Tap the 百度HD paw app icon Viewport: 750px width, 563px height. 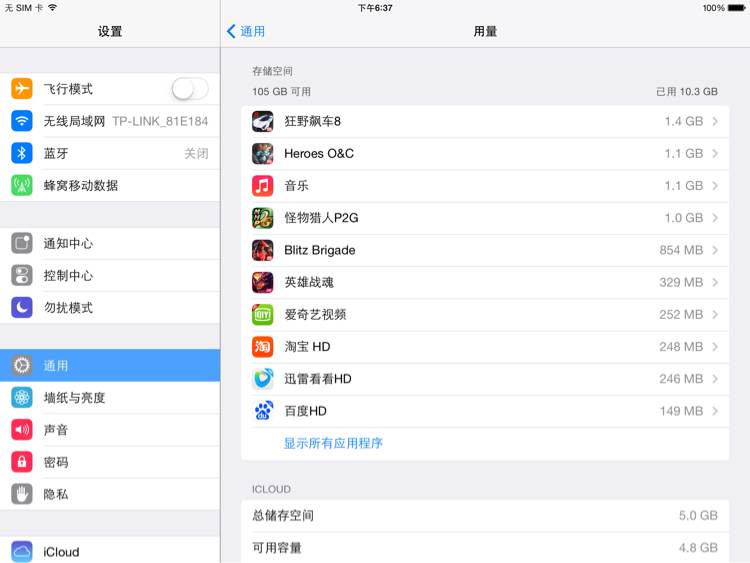[x=263, y=411]
